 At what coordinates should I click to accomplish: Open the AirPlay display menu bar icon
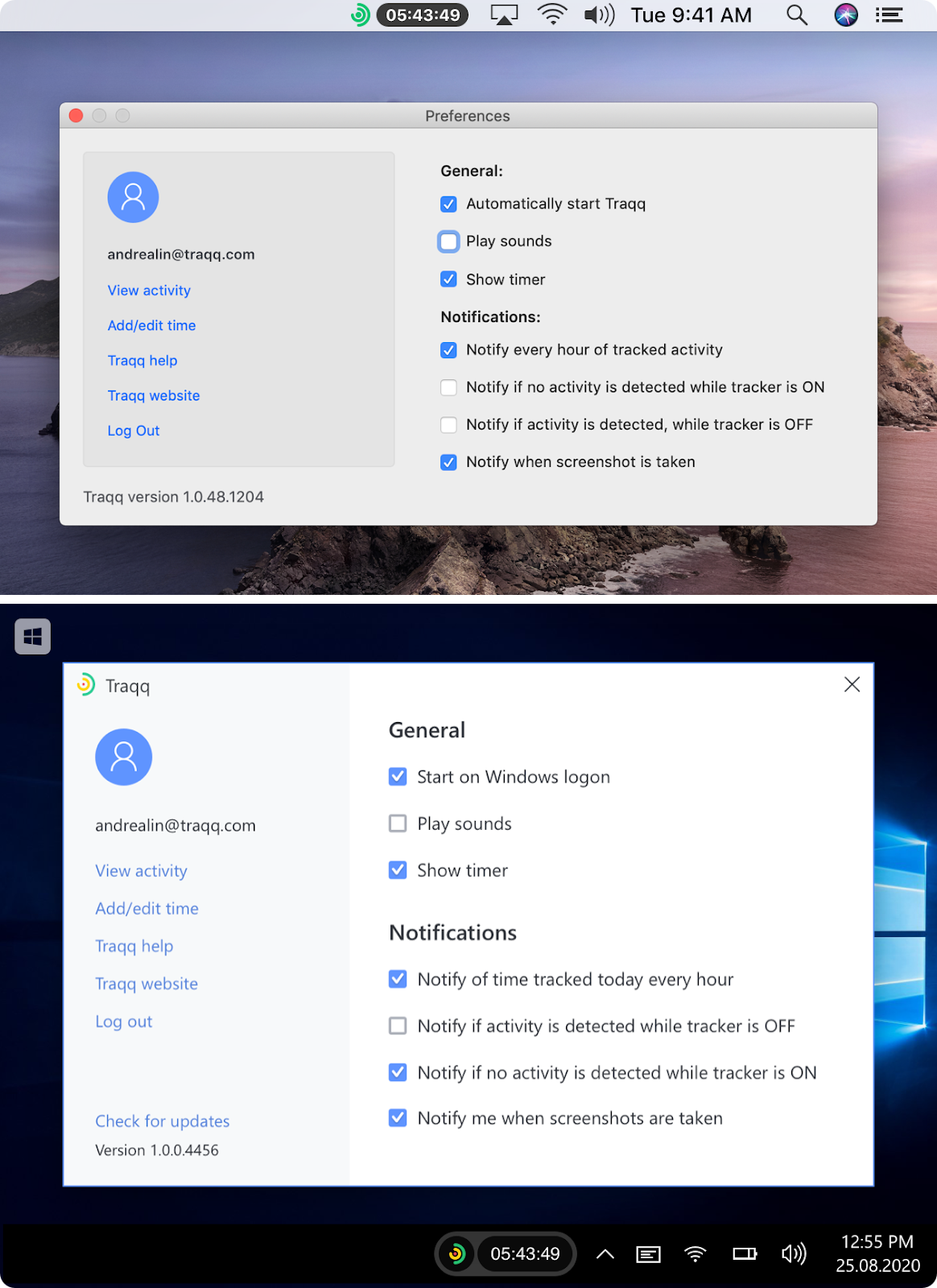pos(504,15)
